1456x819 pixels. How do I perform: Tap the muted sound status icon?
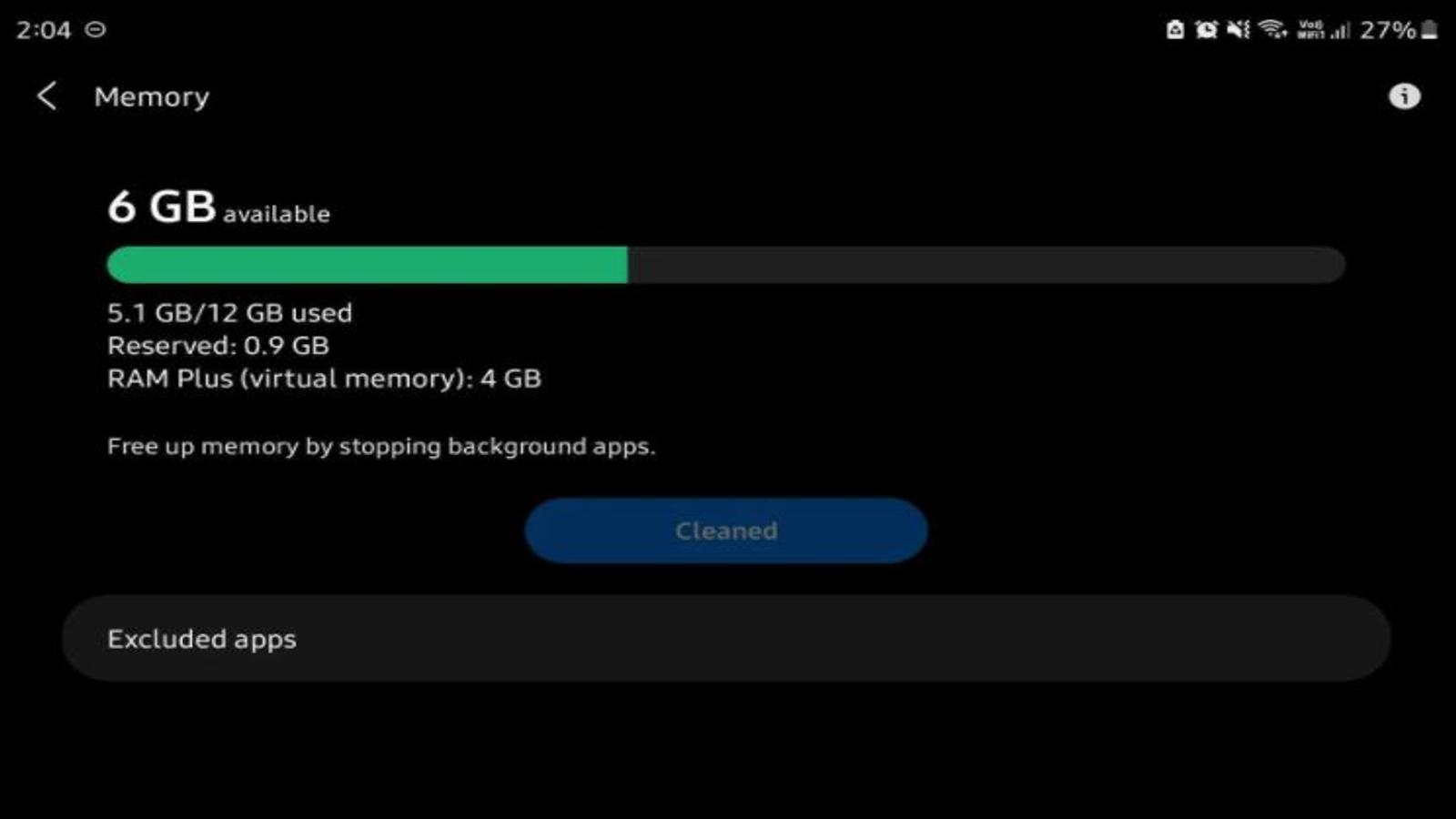pos(1238,29)
